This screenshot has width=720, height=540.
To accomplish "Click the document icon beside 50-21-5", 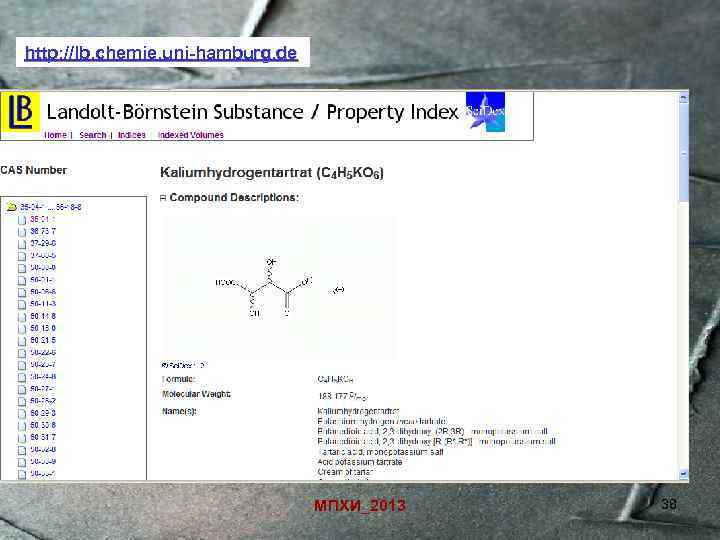I will 22,341.
